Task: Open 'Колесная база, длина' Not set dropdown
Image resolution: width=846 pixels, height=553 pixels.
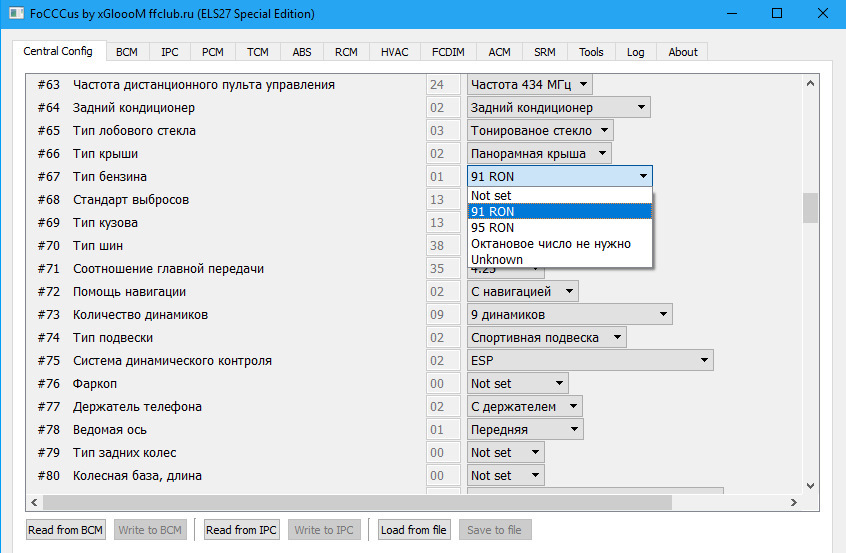Action: coord(506,476)
